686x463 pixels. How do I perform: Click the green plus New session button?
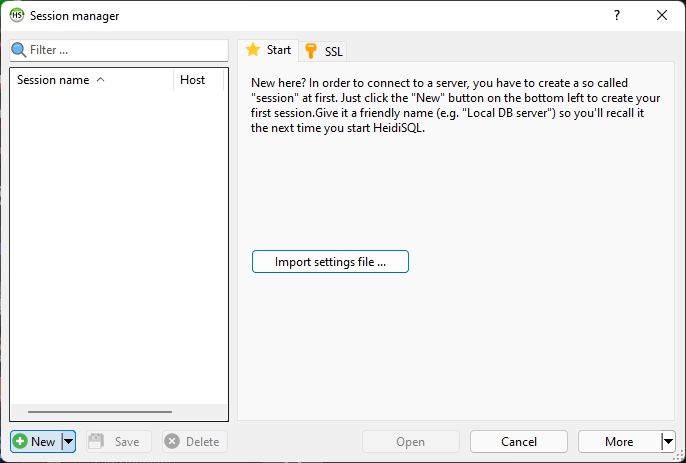(x=35, y=442)
